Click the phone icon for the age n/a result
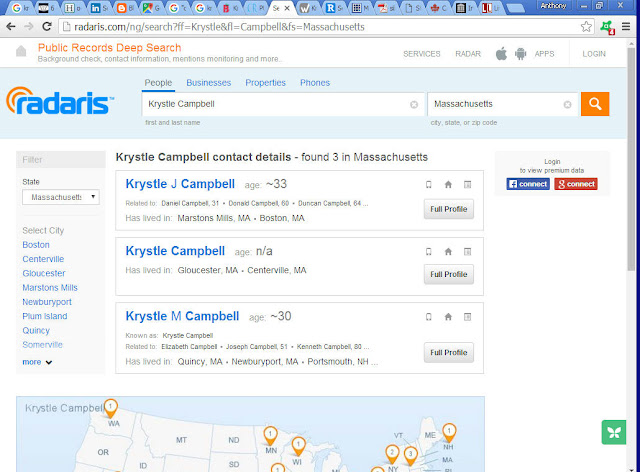The image size is (640, 472). (x=429, y=252)
